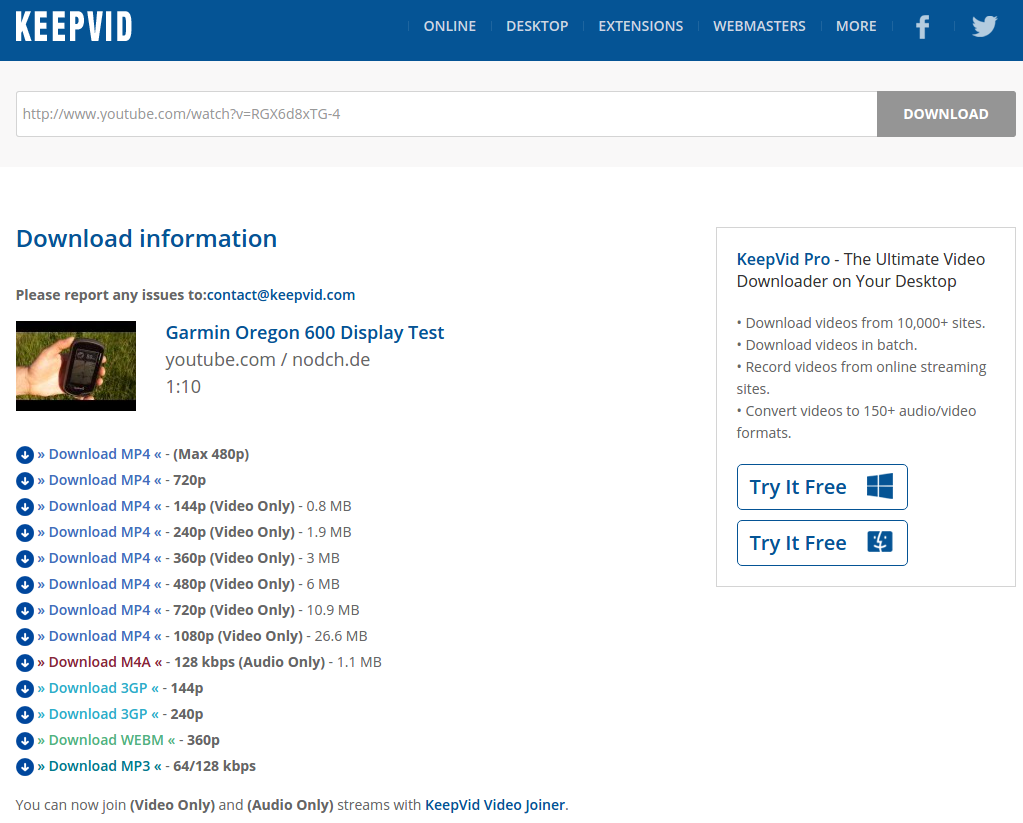
Task: Download MP4 720p Video Only link
Action: pos(99,610)
